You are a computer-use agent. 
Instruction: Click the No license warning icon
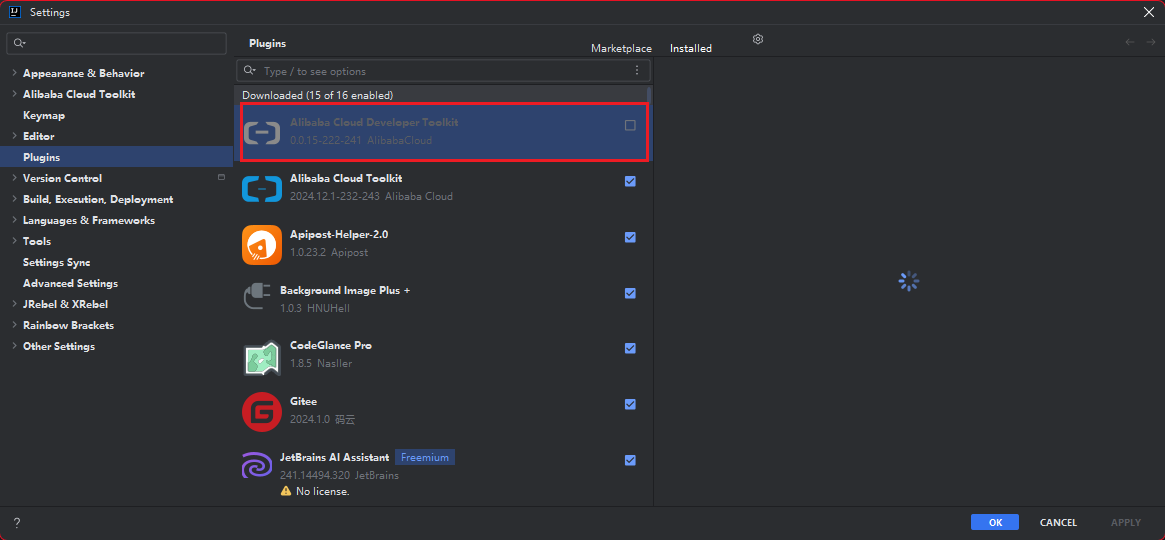286,492
